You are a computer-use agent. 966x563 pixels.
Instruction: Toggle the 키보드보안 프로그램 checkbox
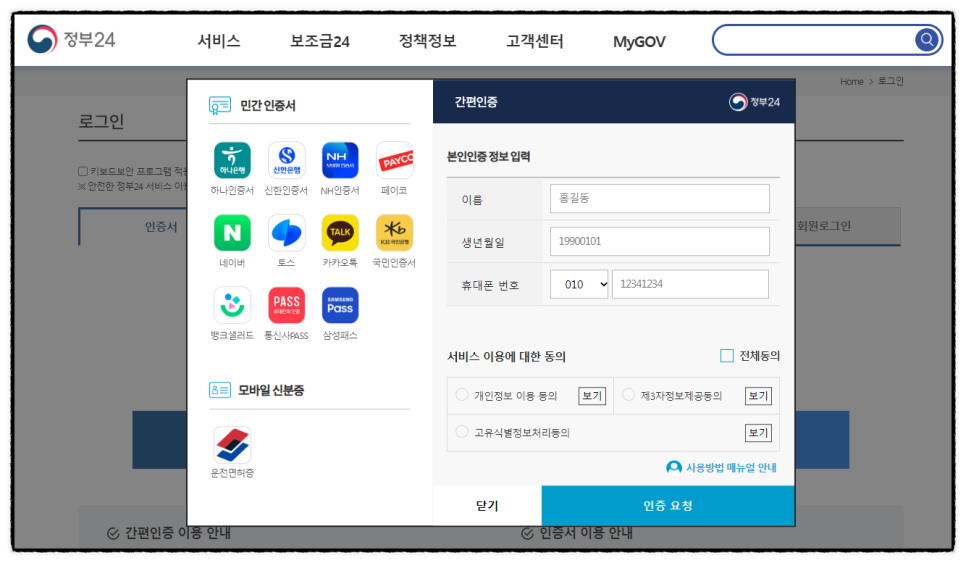(83, 171)
